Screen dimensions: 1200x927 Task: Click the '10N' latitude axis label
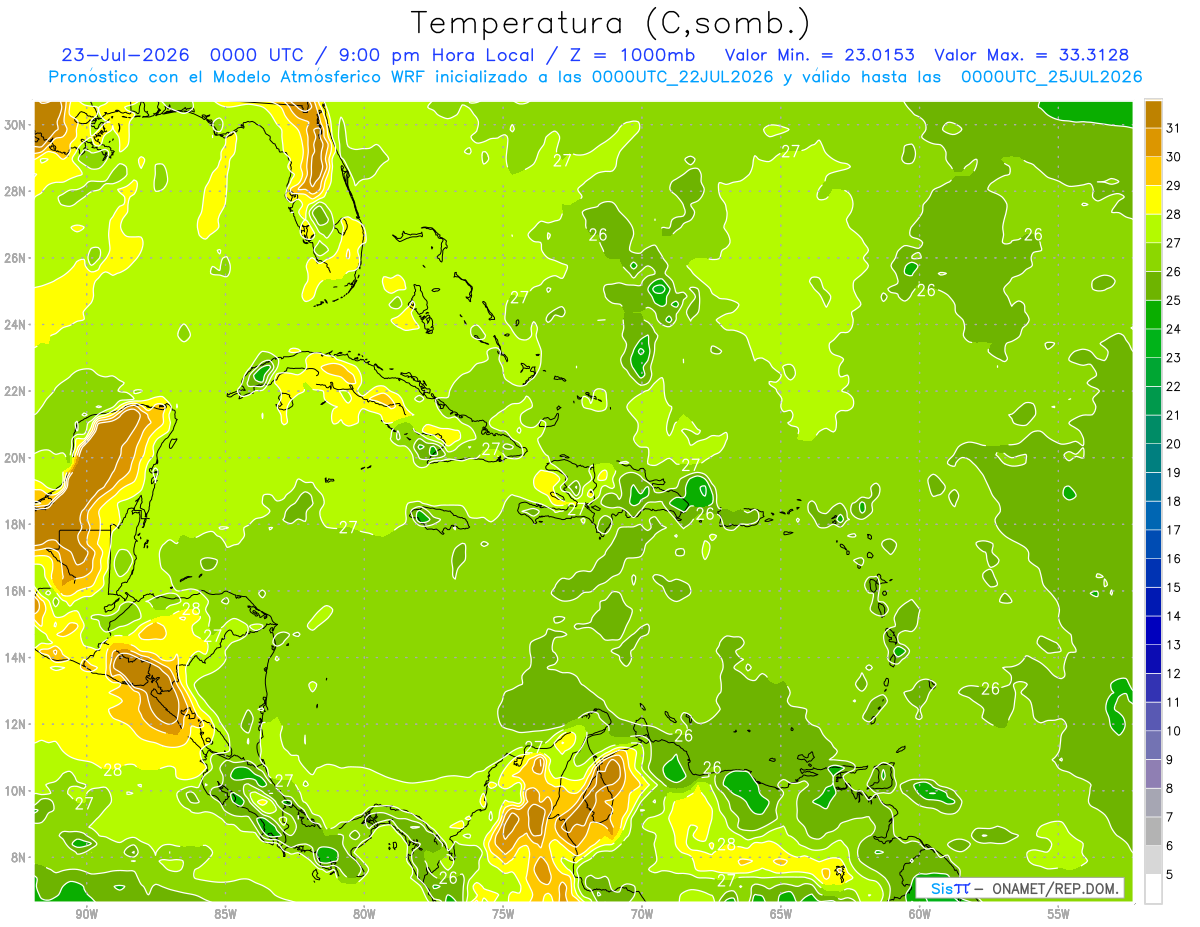coord(16,791)
